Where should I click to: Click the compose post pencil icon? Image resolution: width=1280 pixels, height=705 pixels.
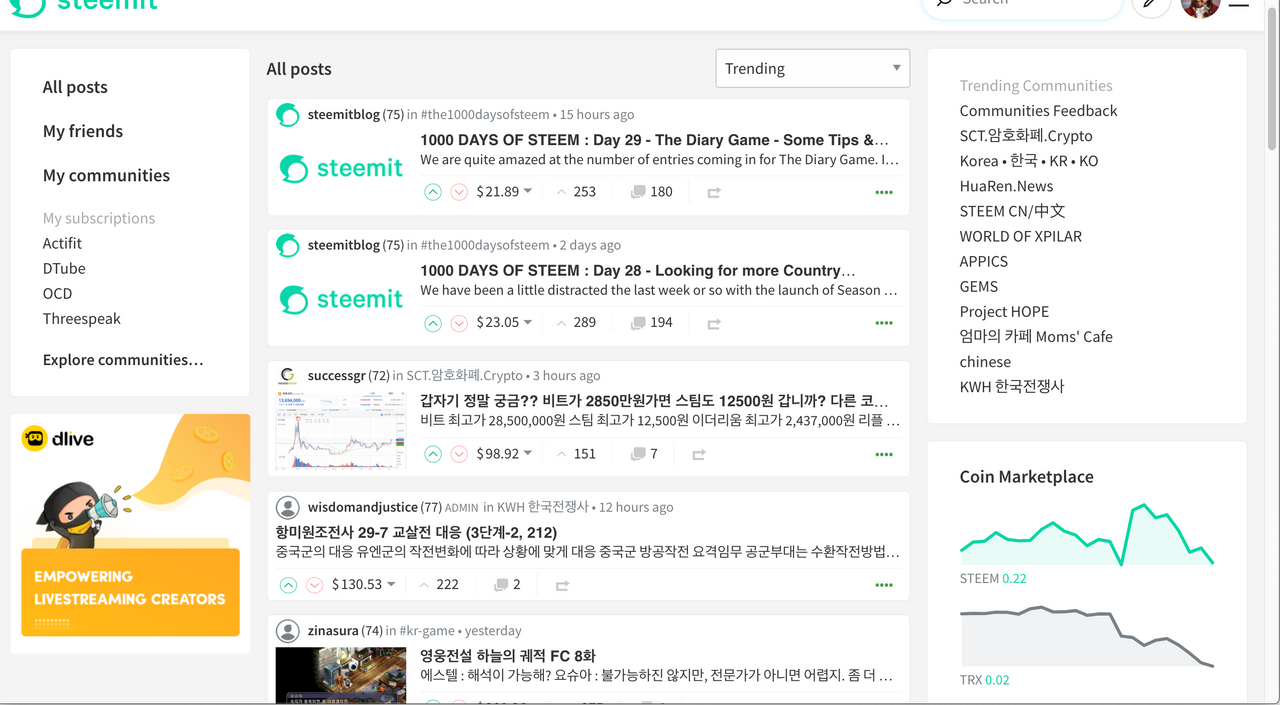coord(1151,4)
